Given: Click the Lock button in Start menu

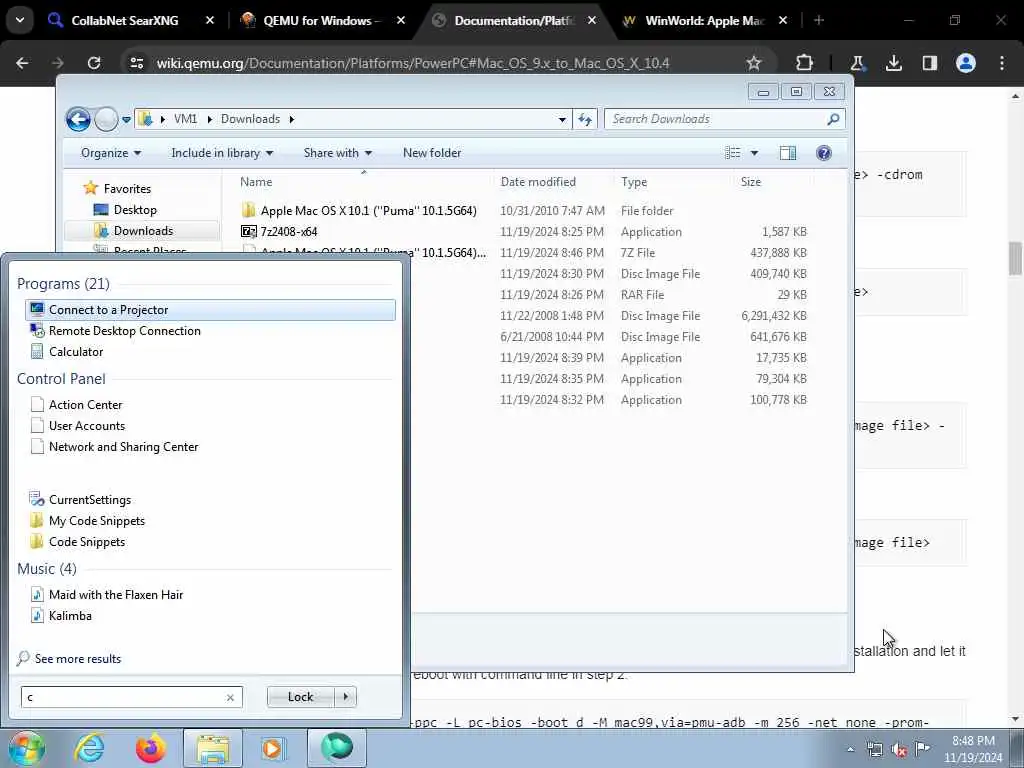Looking at the screenshot, I should pyautogui.click(x=300, y=697).
